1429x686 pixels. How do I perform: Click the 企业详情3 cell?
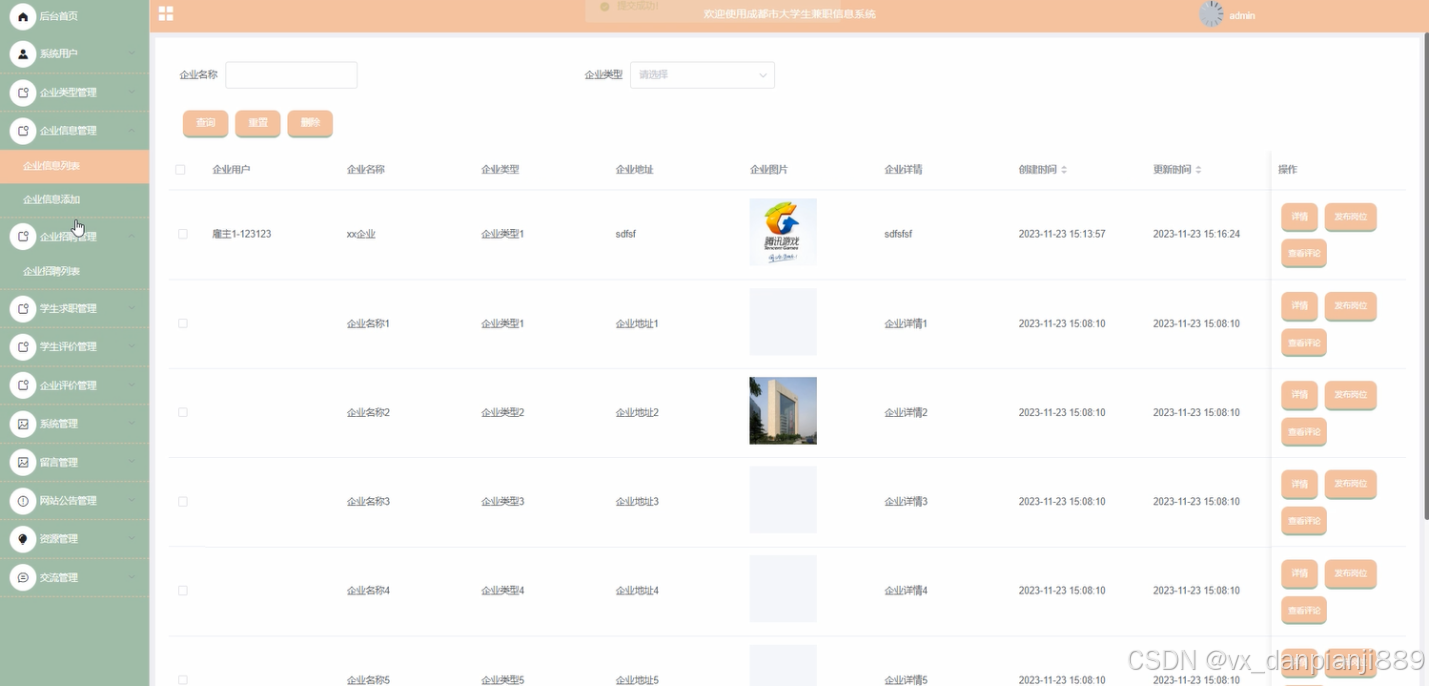click(x=906, y=502)
